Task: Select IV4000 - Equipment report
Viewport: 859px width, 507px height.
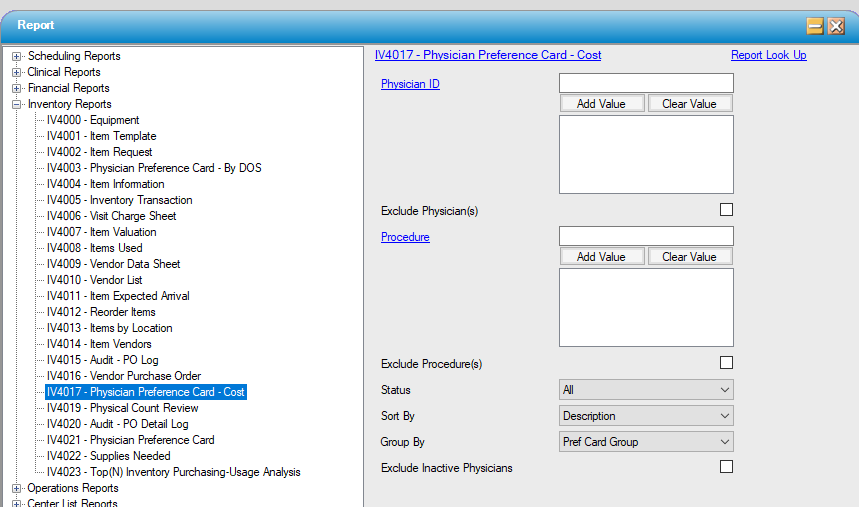Action: point(93,120)
